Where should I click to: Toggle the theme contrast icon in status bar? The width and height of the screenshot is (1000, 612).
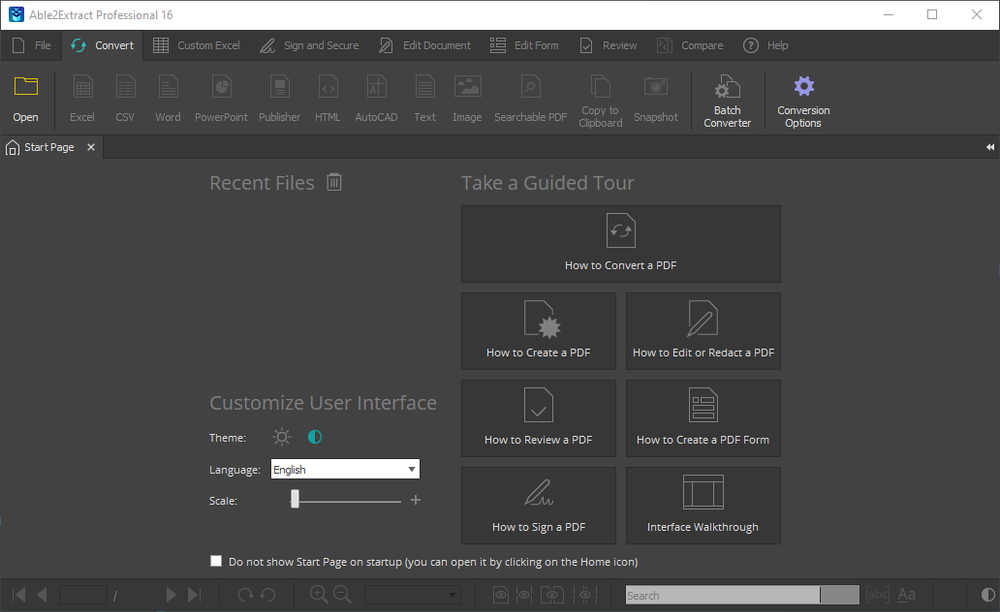988,595
